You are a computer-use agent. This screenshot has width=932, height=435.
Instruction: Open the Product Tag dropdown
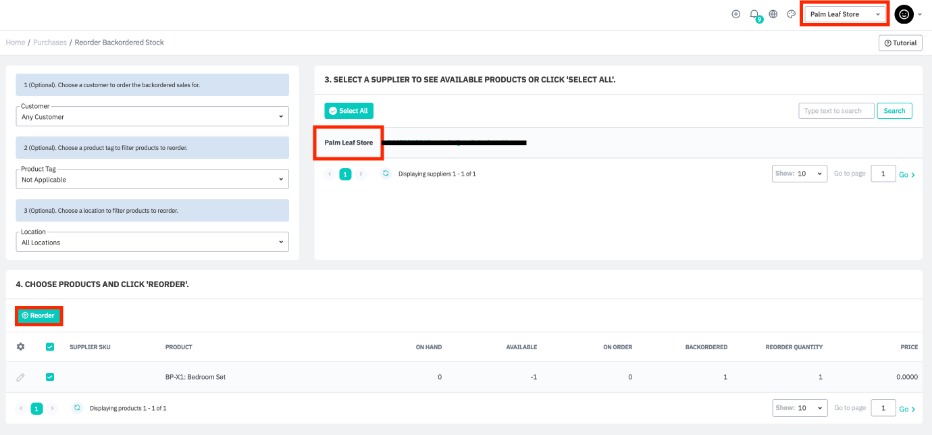point(152,179)
